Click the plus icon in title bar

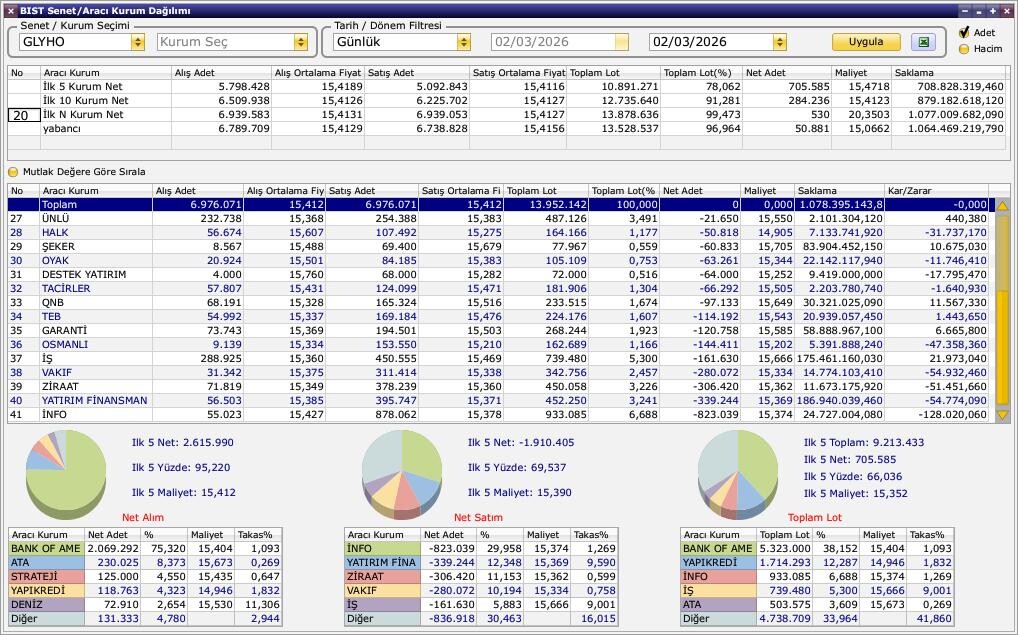pos(993,10)
